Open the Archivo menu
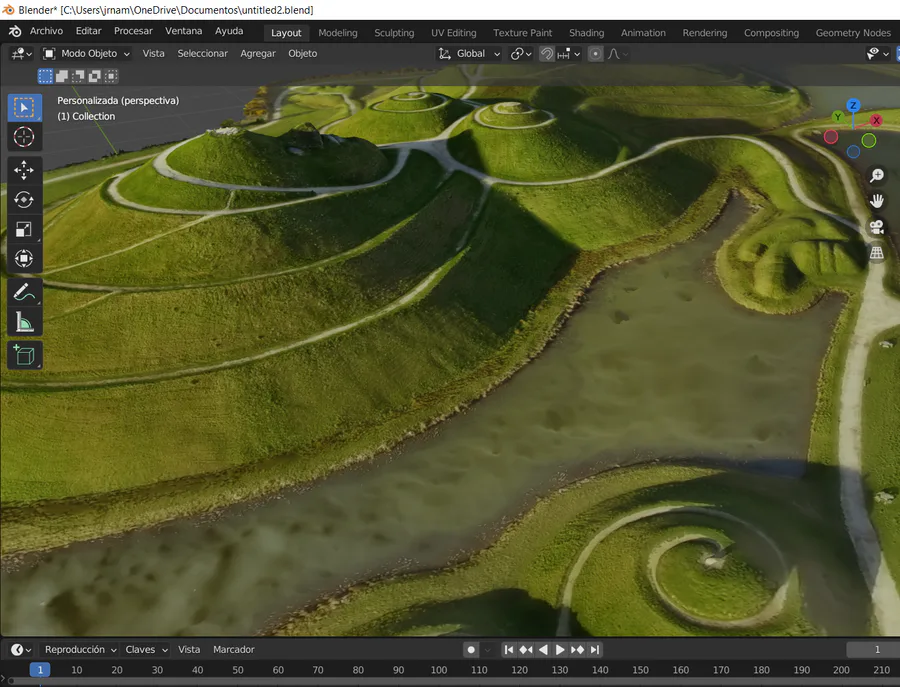900x687 pixels. tap(46, 31)
